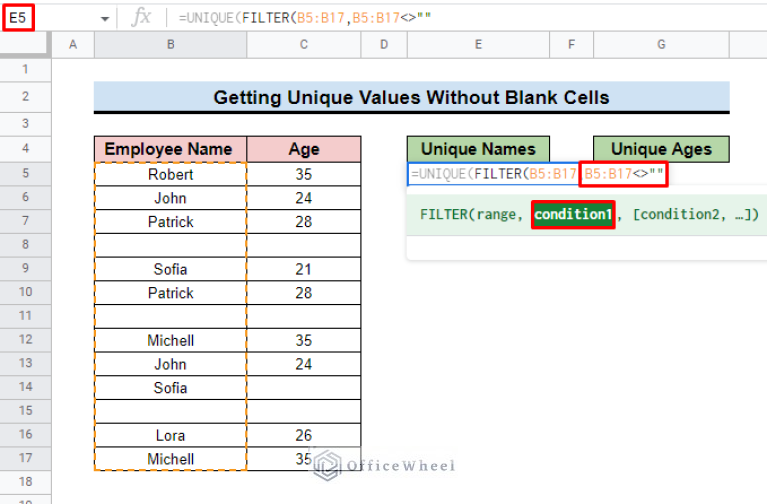Click the Unique Names header cell
The image size is (767, 504).
[x=478, y=149]
